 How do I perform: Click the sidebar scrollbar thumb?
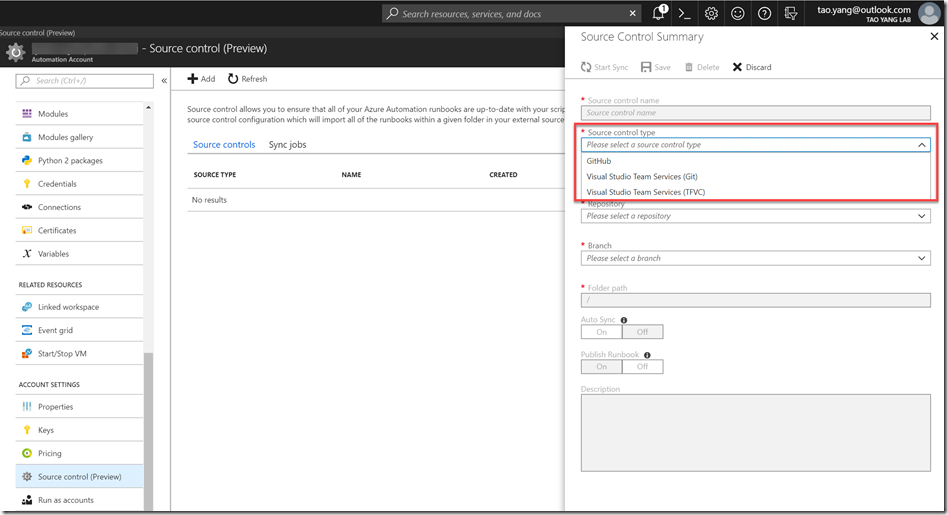point(148,430)
